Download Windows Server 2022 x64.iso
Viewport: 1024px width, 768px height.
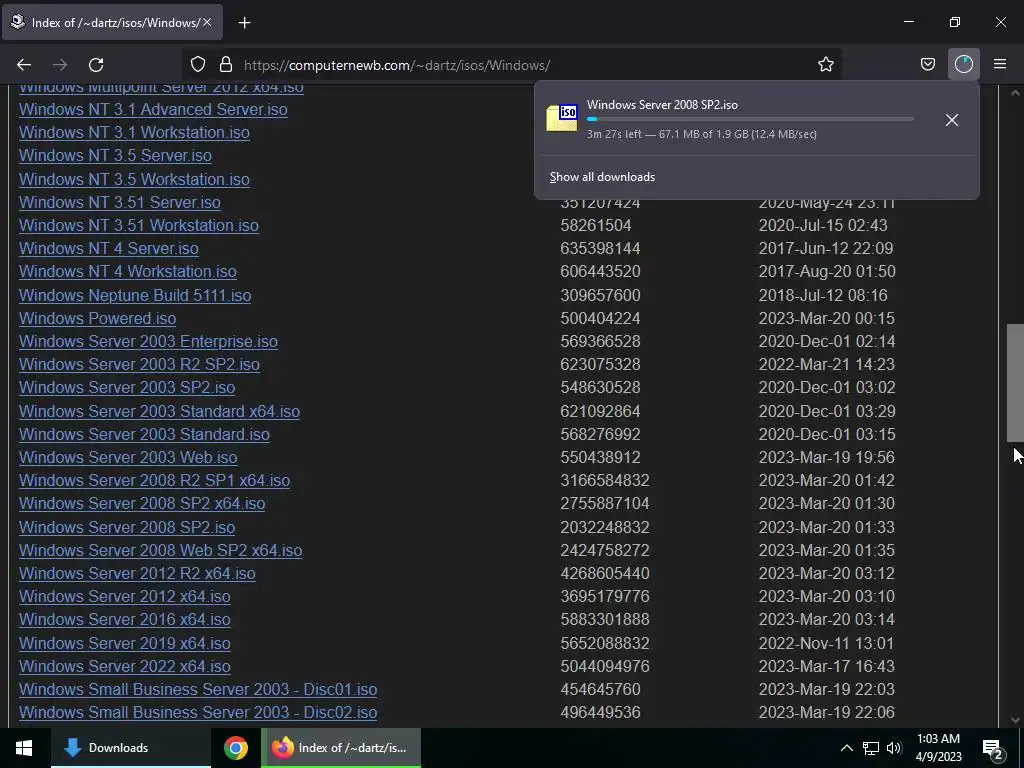tap(125, 666)
